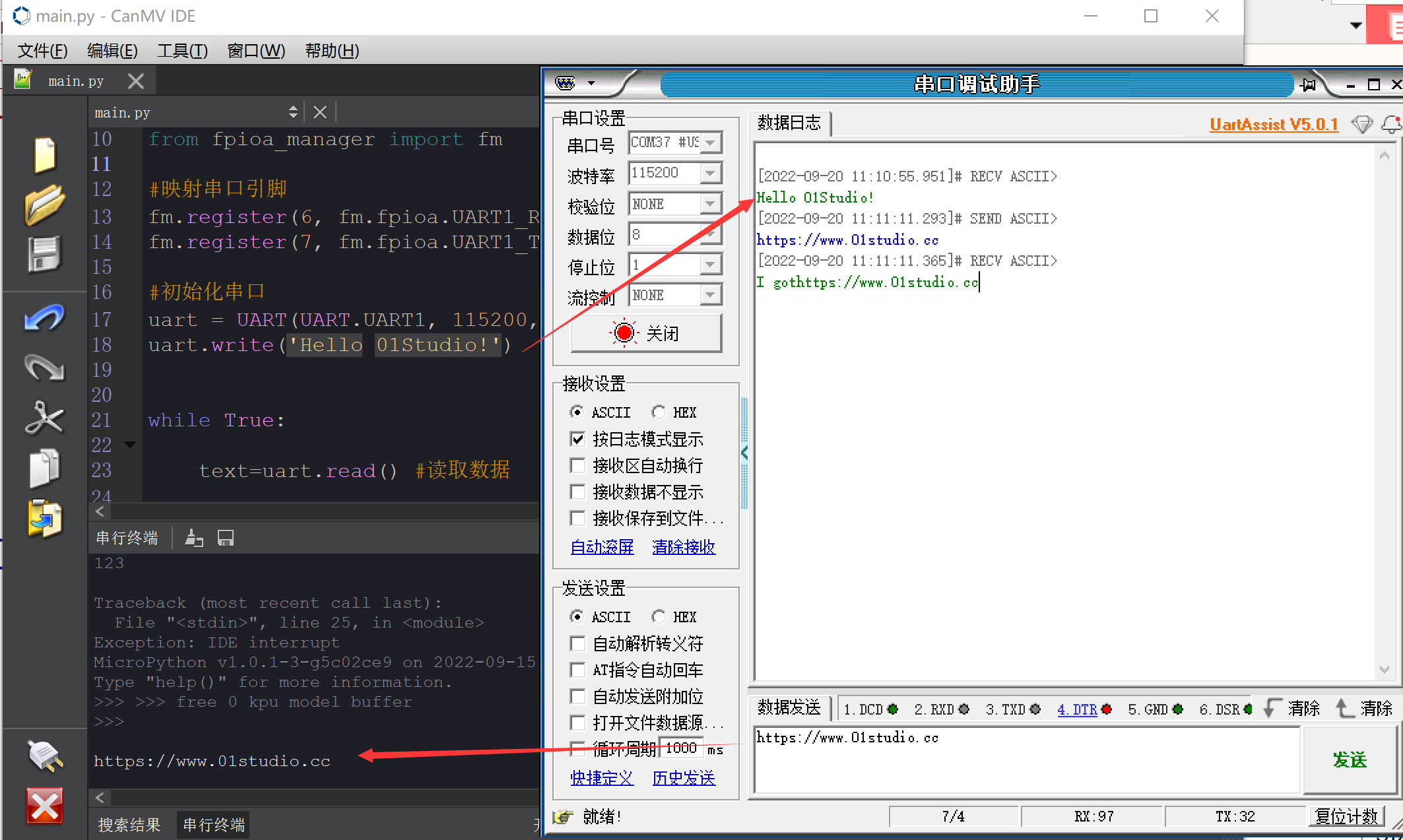
Task: Enable AT指令自动回车 checkbox
Action: (x=577, y=670)
